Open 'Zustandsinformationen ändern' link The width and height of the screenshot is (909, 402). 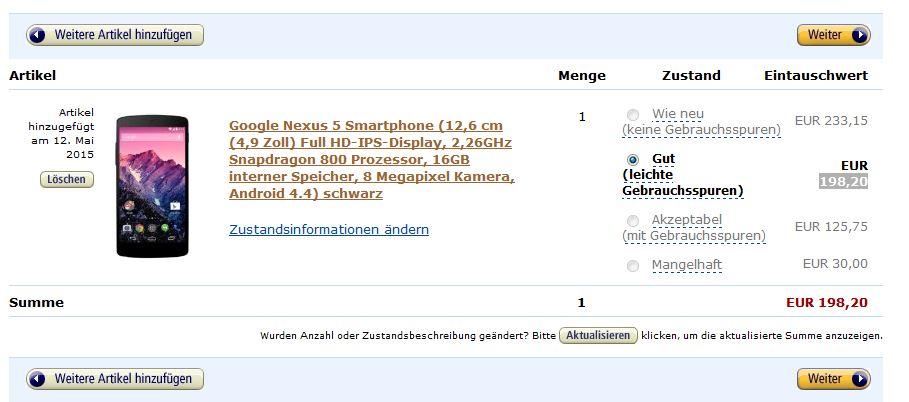tap(329, 229)
